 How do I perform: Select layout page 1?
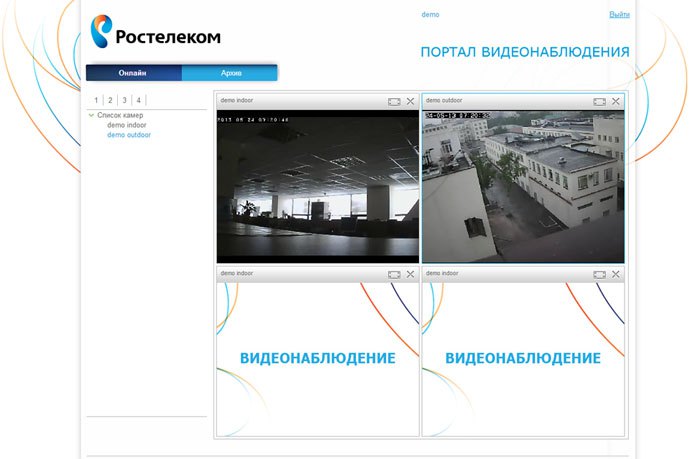pos(96,100)
